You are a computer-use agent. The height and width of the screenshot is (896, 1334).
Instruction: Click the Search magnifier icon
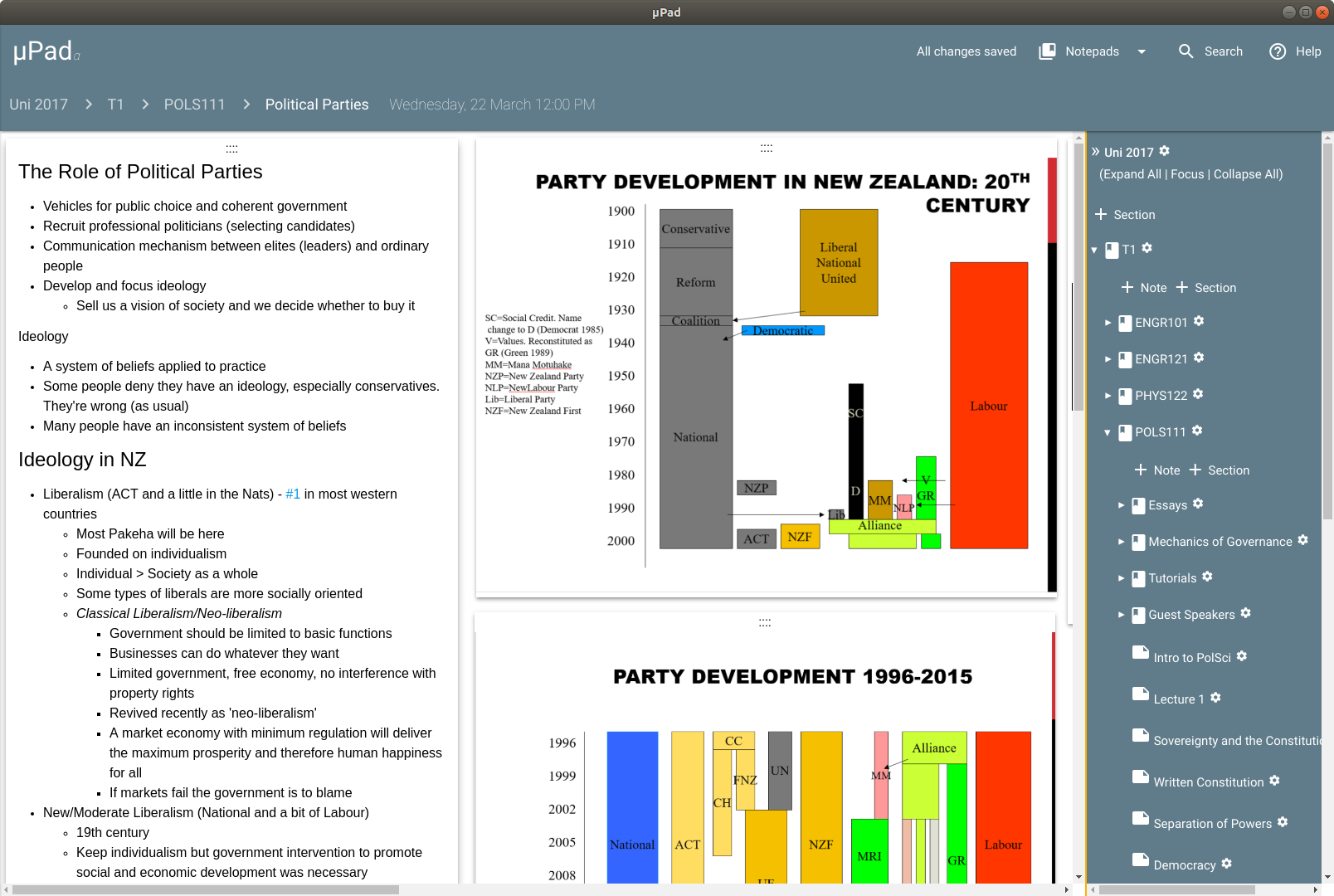pos(1186,51)
